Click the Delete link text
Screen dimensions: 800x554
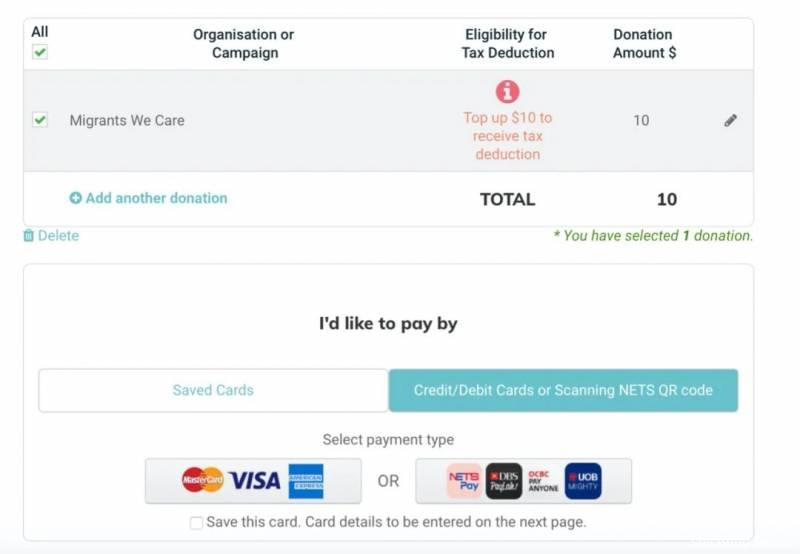point(58,236)
